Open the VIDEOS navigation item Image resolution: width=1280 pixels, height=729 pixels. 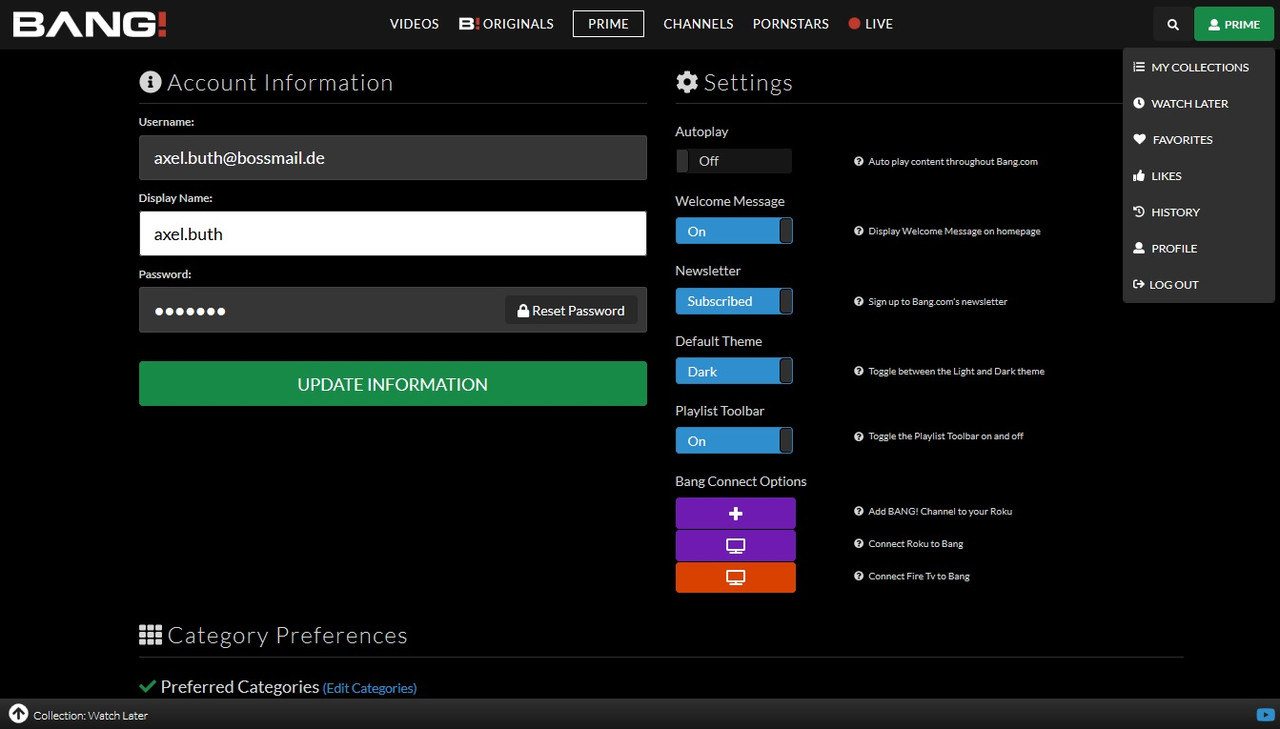(414, 24)
